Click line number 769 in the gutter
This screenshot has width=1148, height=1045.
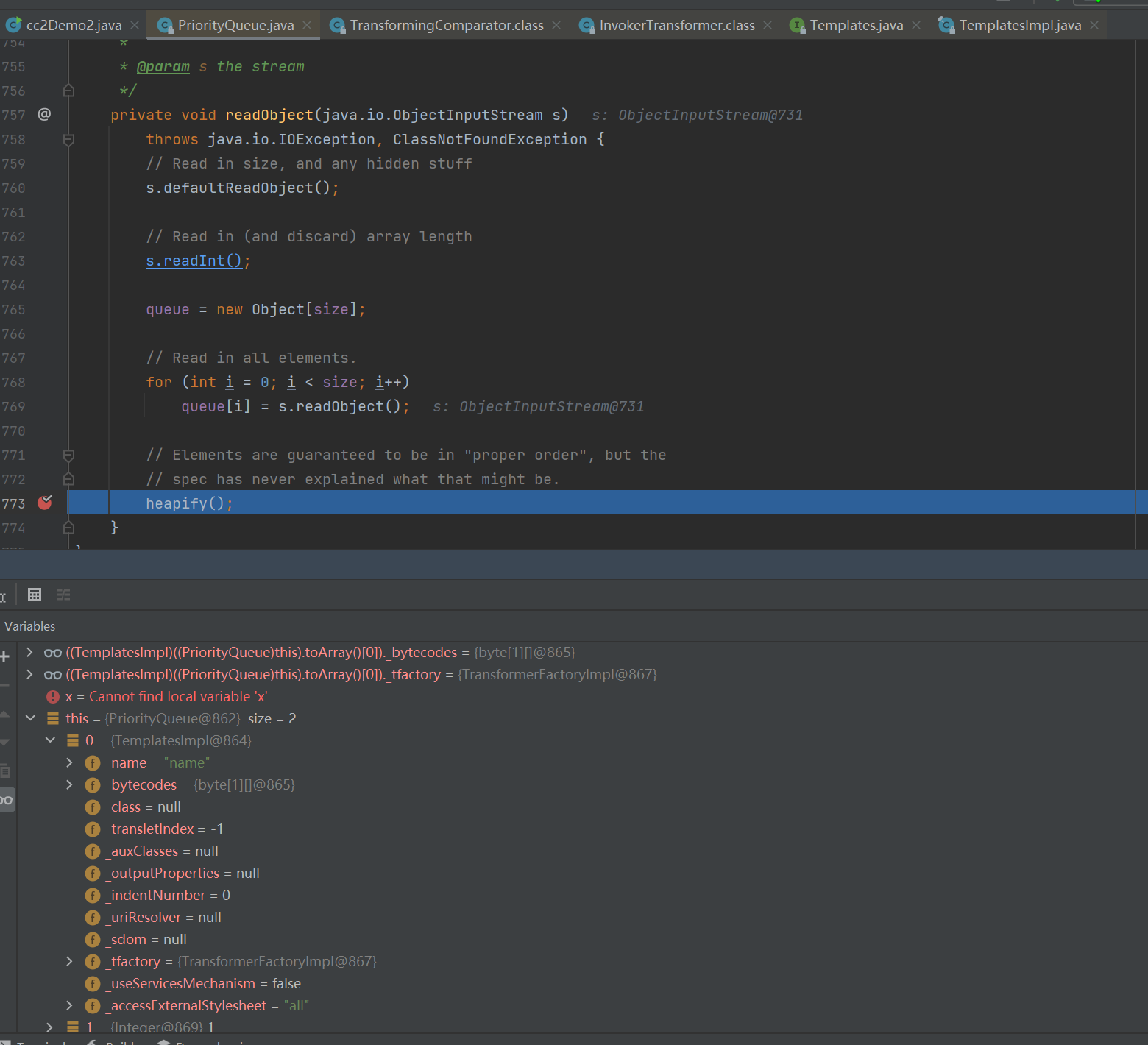pyautogui.click(x=13, y=406)
